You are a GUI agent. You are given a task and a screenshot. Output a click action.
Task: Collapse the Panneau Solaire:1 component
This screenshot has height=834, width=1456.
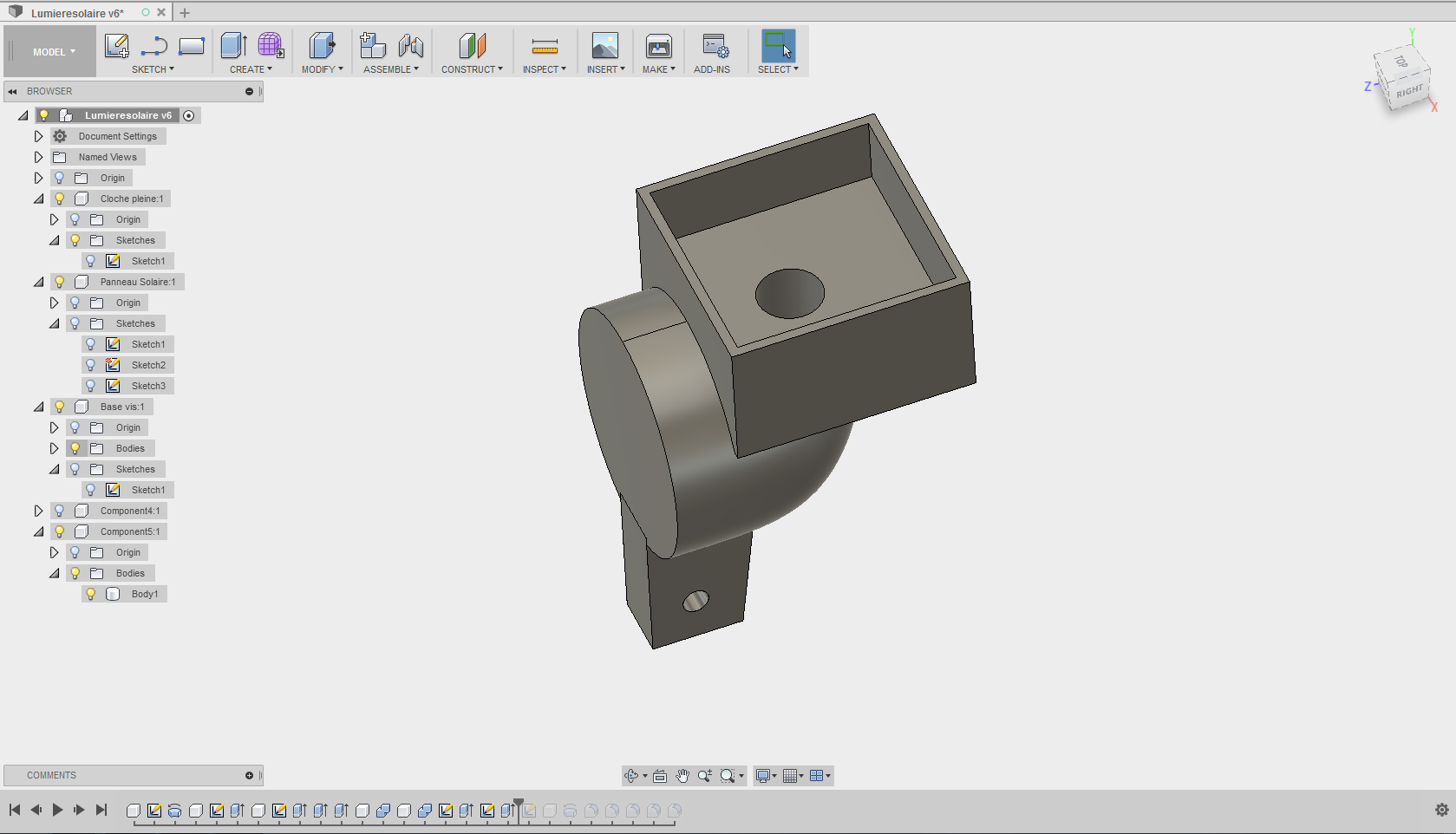pyautogui.click(x=38, y=282)
